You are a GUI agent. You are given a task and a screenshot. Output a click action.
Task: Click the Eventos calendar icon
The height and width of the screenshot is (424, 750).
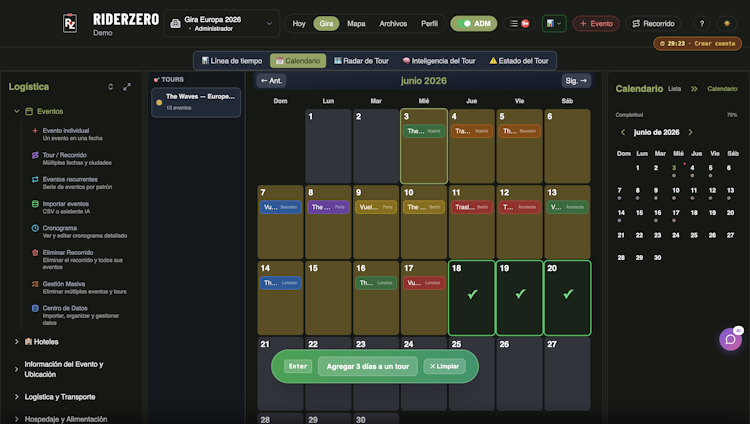click(29, 111)
